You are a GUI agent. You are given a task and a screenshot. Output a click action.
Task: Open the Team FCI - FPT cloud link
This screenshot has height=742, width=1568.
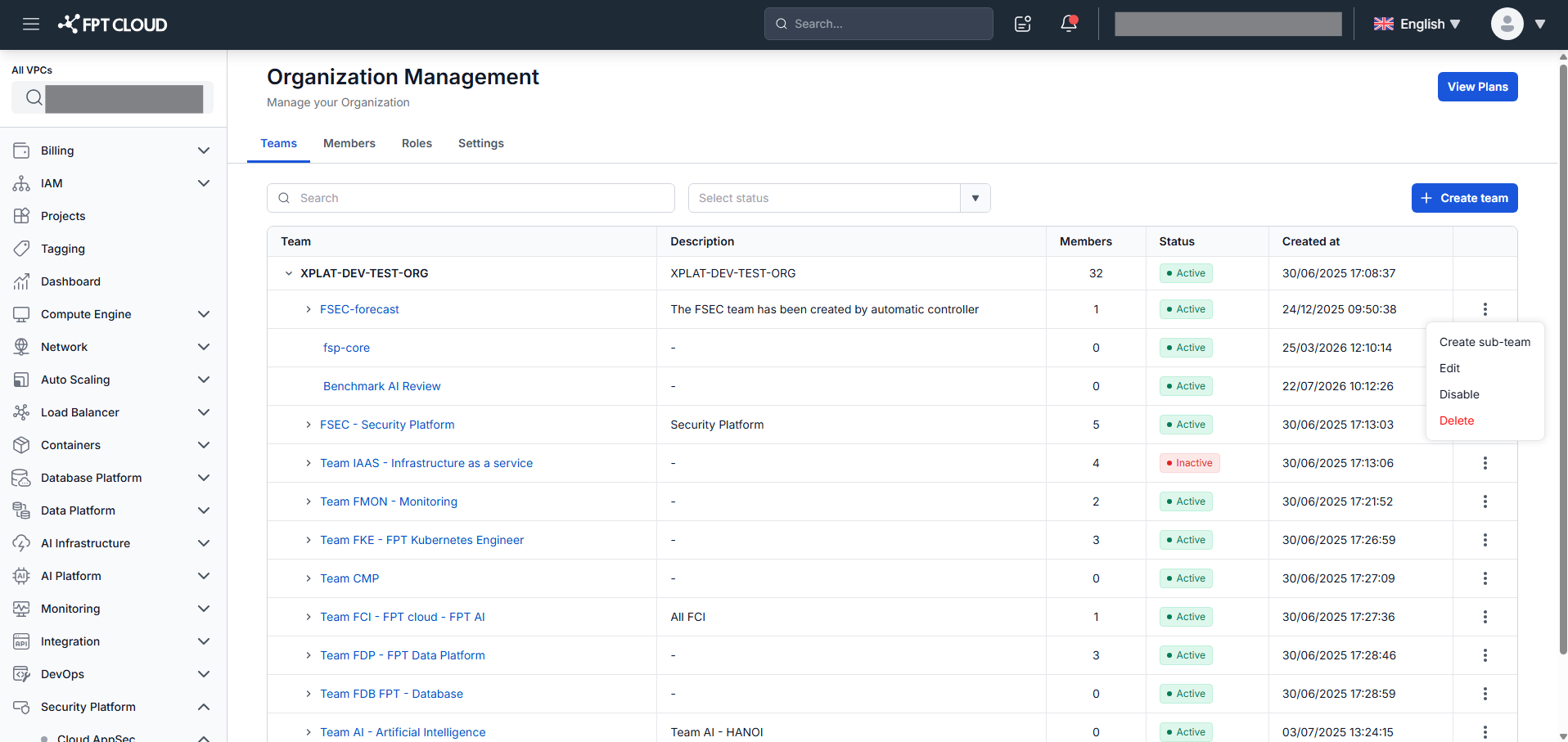point(402,617)
